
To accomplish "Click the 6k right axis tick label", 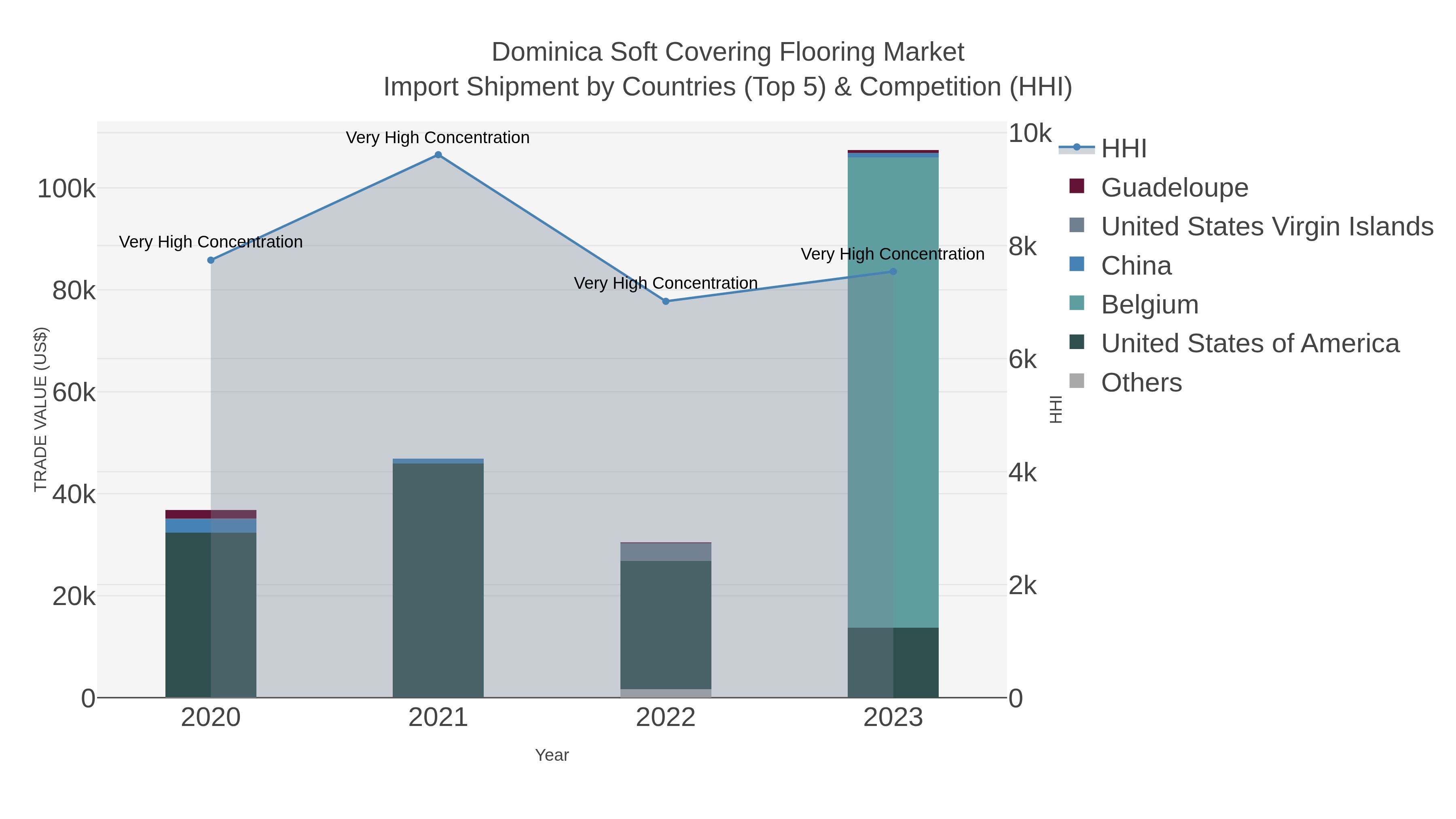I will click(1023, 360).
